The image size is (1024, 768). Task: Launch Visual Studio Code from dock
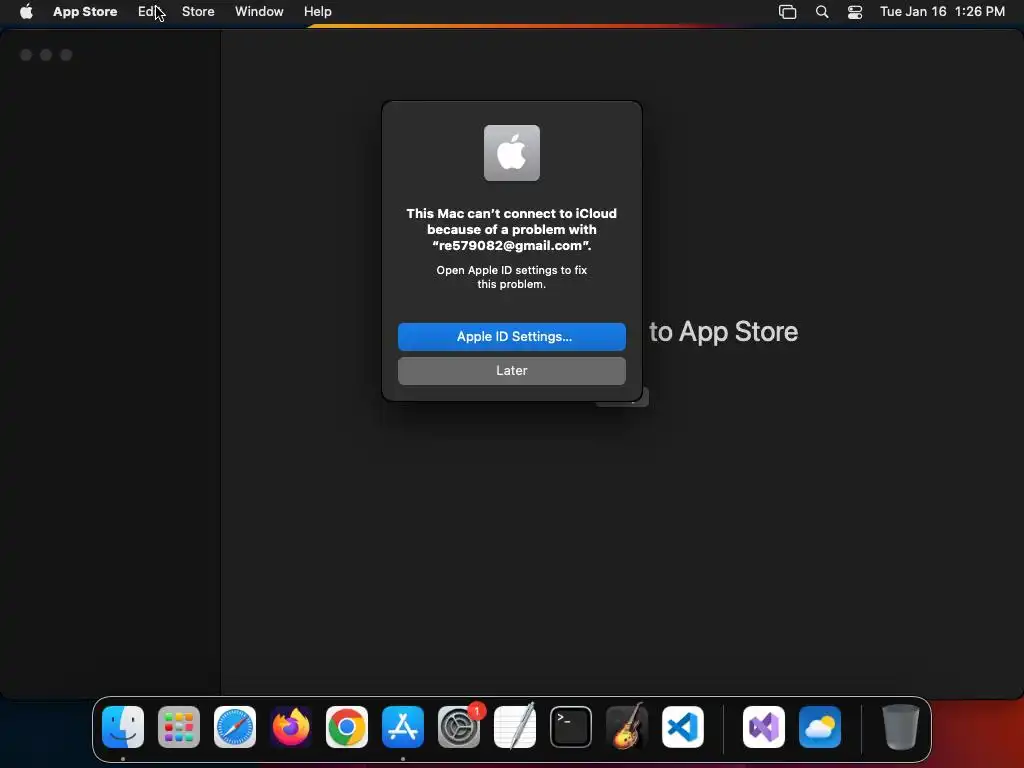(x=683, y=727)
